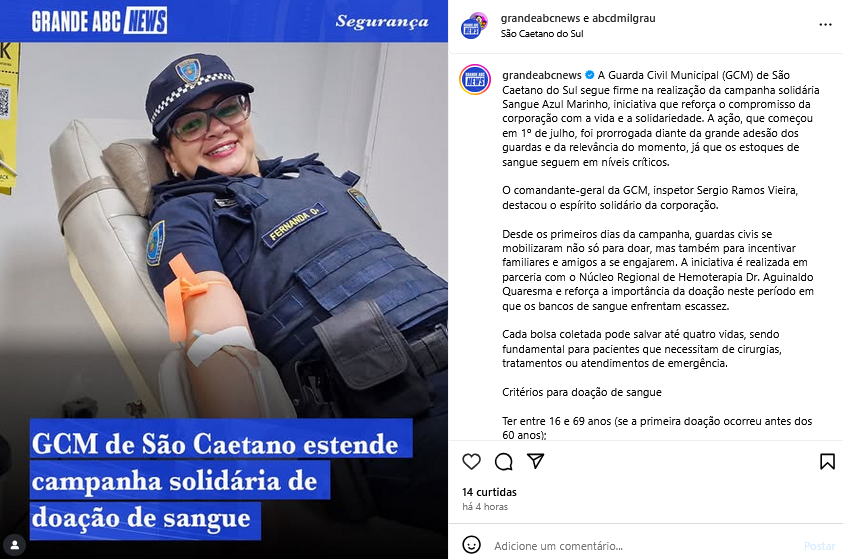The height and width of the screenshot is (559, 843).
Task: Share post using the paper plane icon
Action: click(535, 461)
